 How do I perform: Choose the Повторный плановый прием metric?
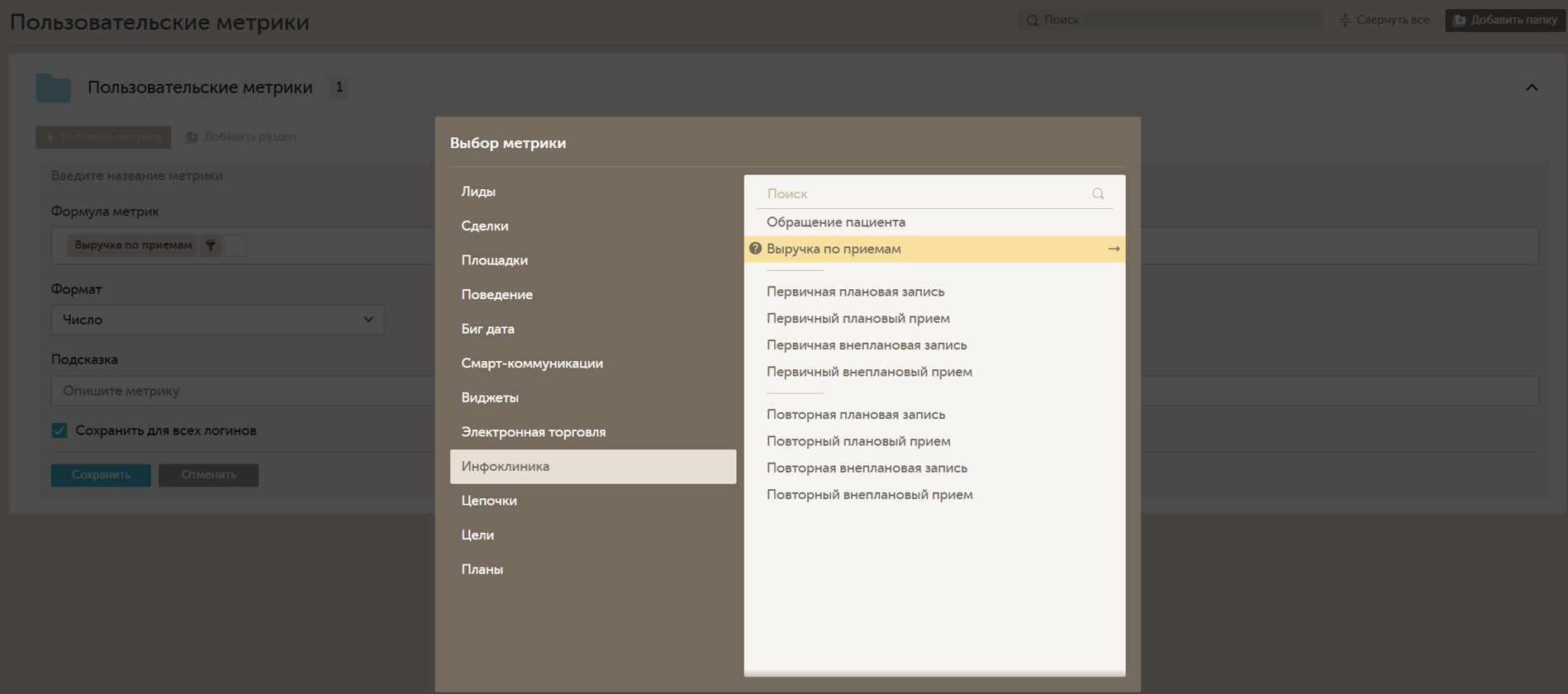934,441
